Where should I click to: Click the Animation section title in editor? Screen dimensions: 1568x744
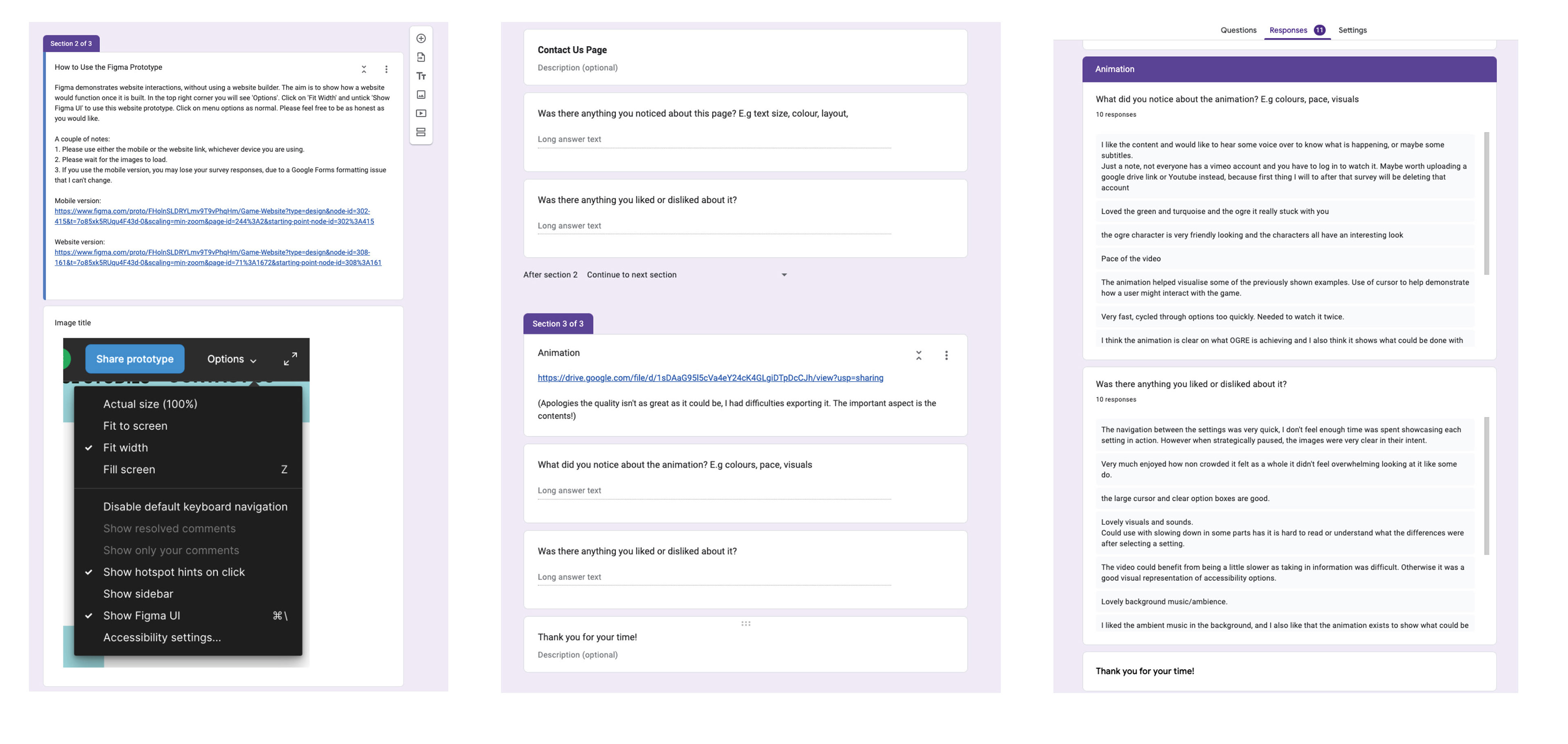point(558,353)
